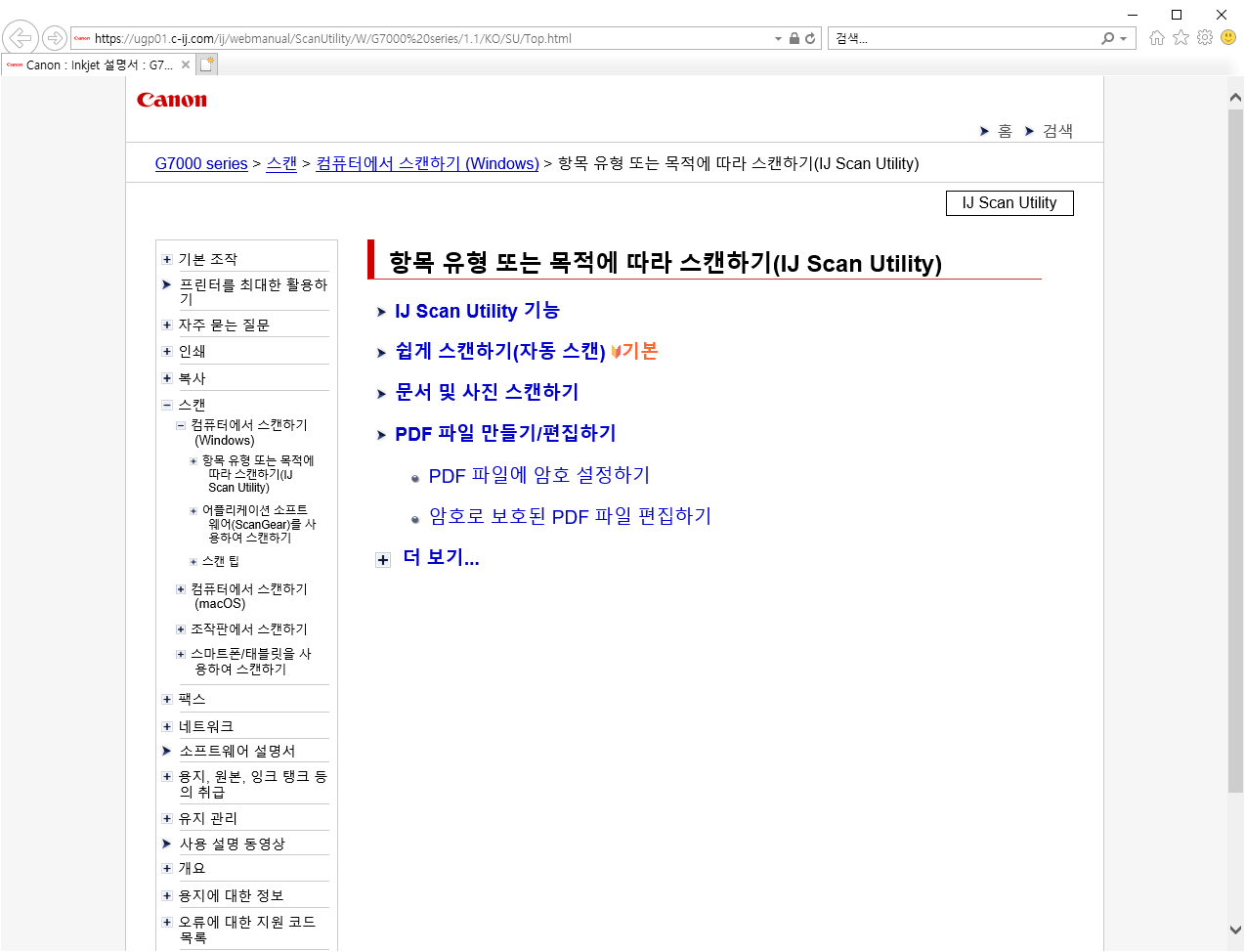Screen dimensions: 1245x952
Task: Click the Canon logo
Action: point(172,100)
